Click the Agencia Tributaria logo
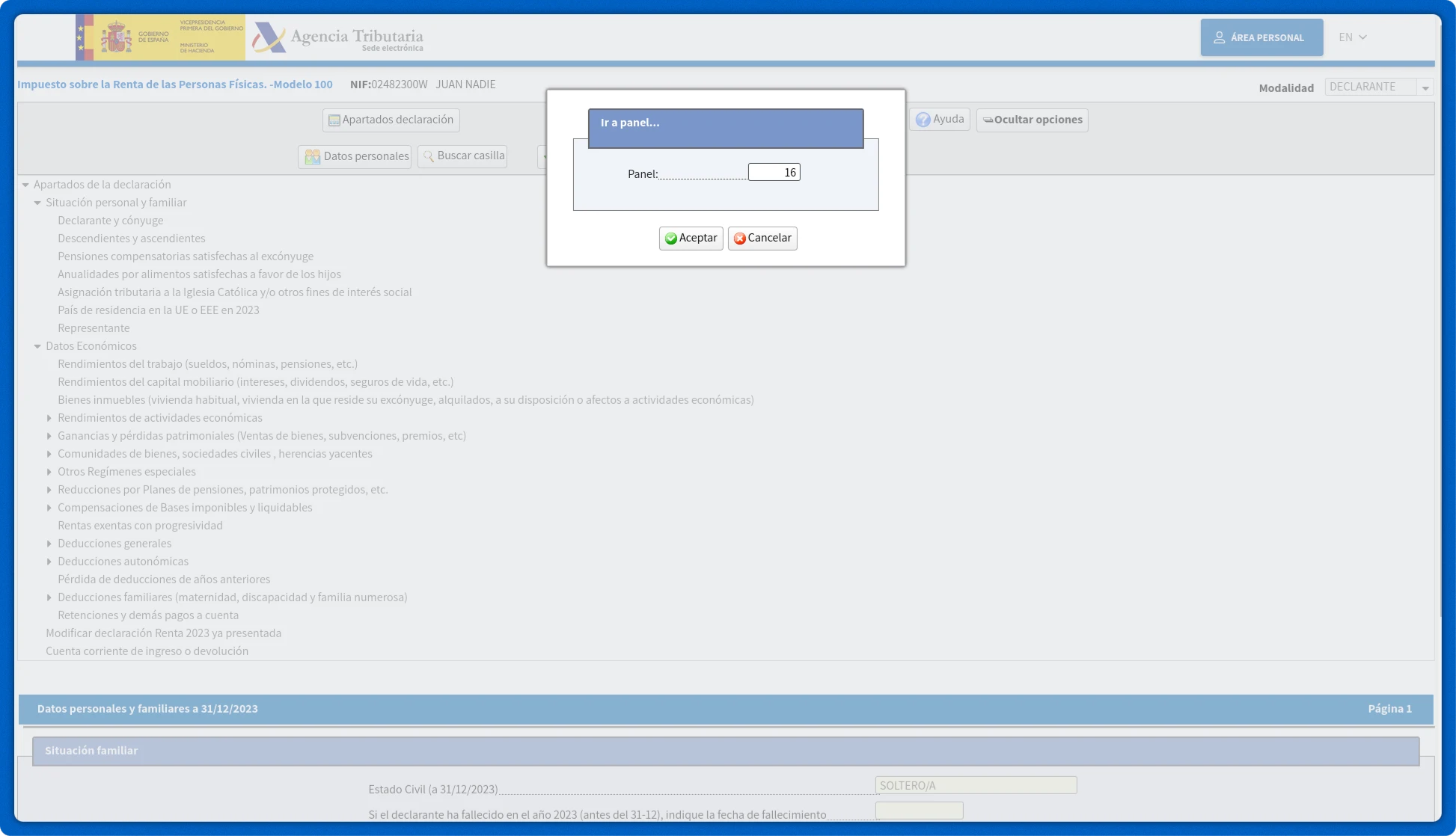Viewport: 1456px width, 836px height. (x=337, y=37)
